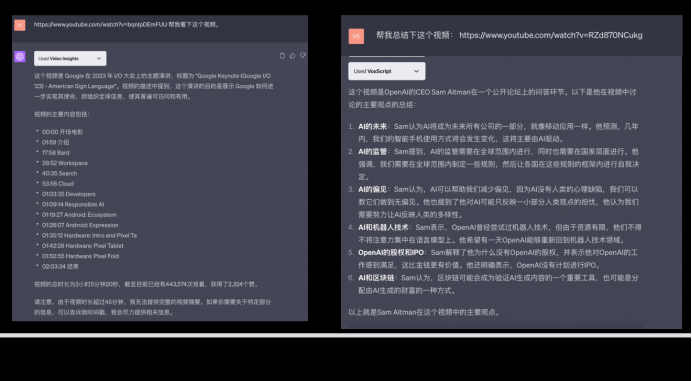Select the '01:19:27 Android: Ecosystem' line
This screenshot has height=381, width=692.
(79, 215)
